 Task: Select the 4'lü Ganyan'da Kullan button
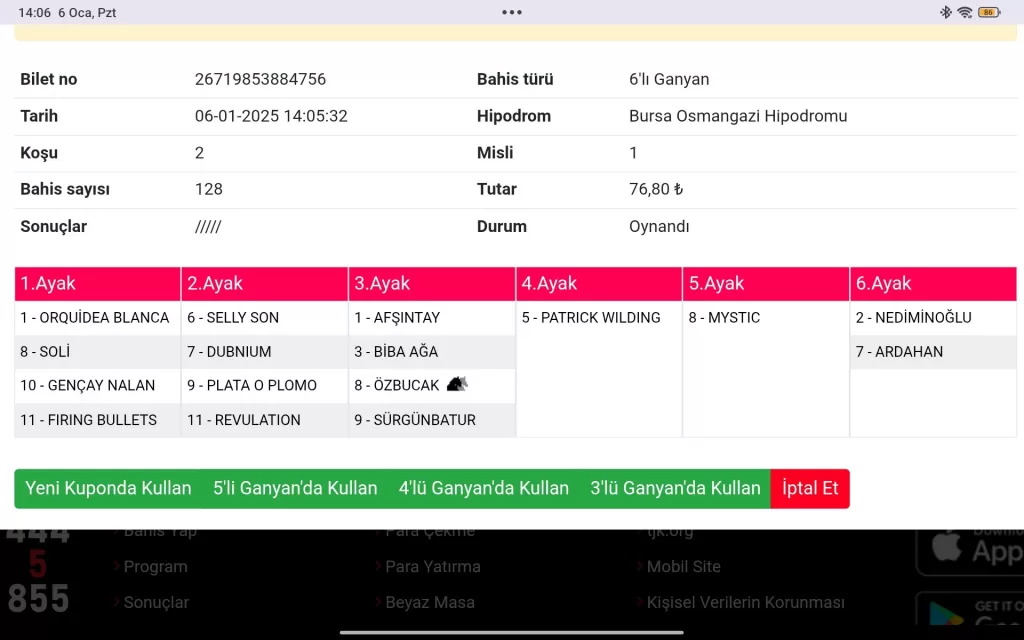(484, 488)
